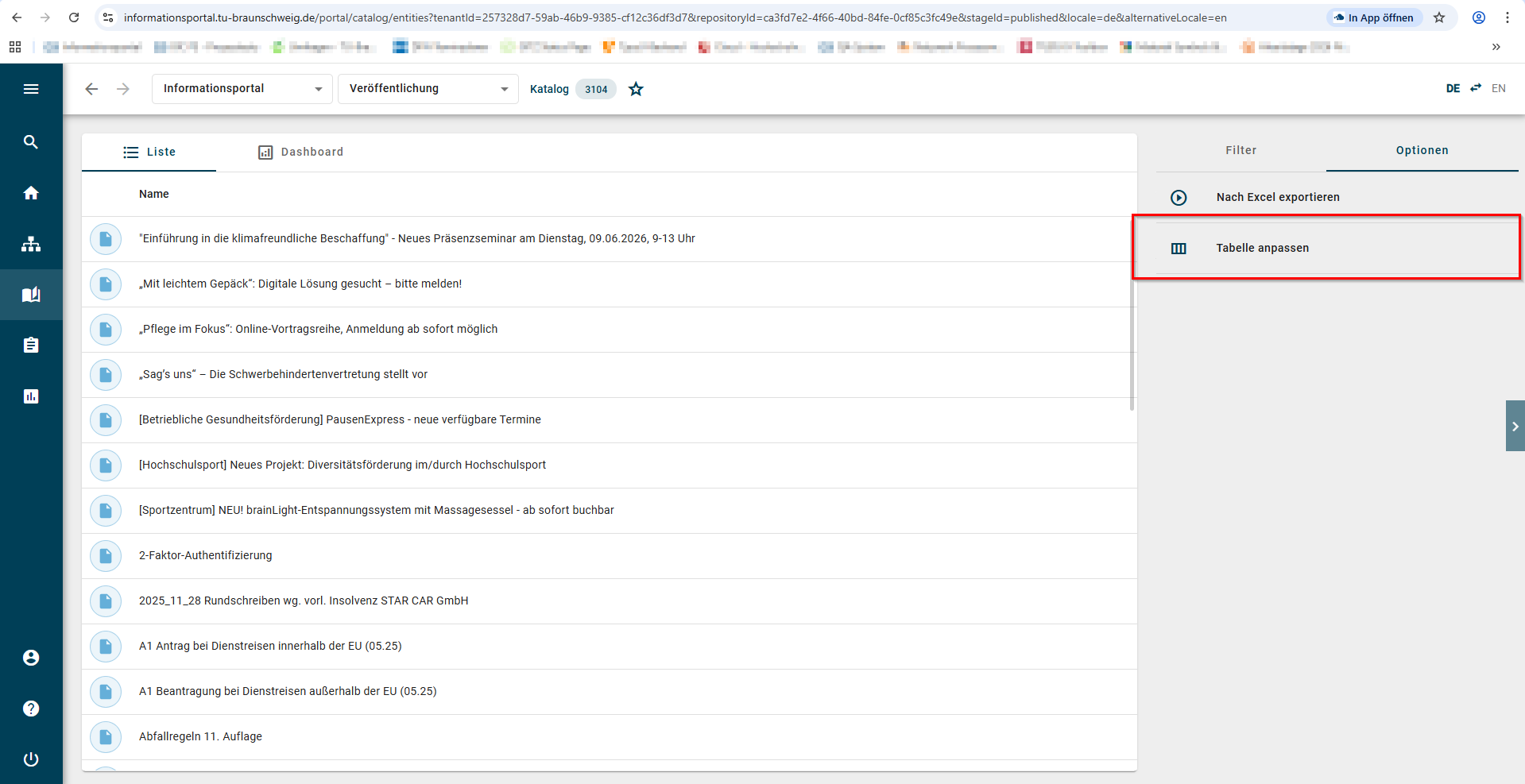Click the power logout icon
Viewport: 1525px width, 784px height.
click(x=31, y=759)
